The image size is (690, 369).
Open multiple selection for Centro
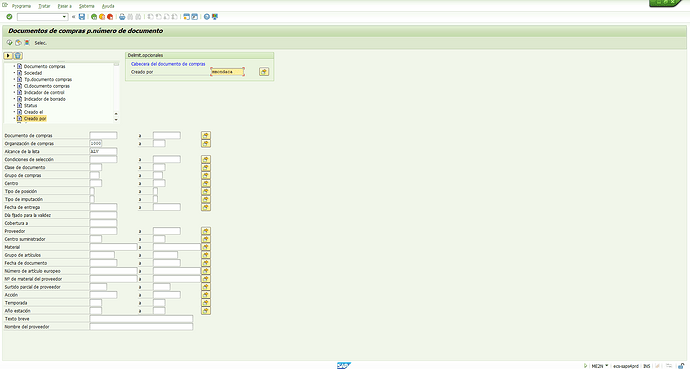pos(206,183)
